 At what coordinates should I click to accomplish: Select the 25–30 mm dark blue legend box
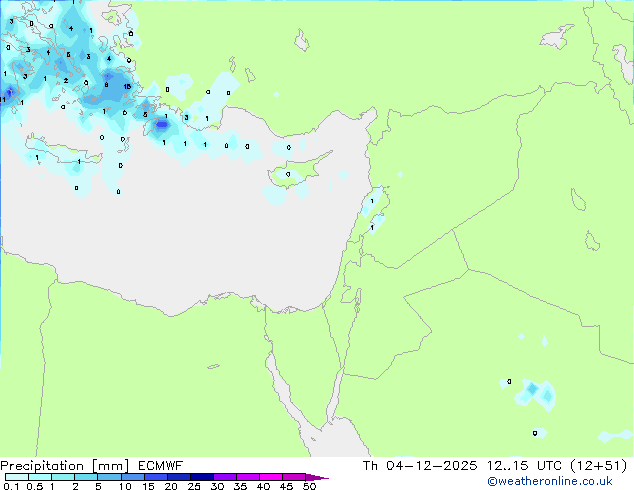[x=201, y=477]
